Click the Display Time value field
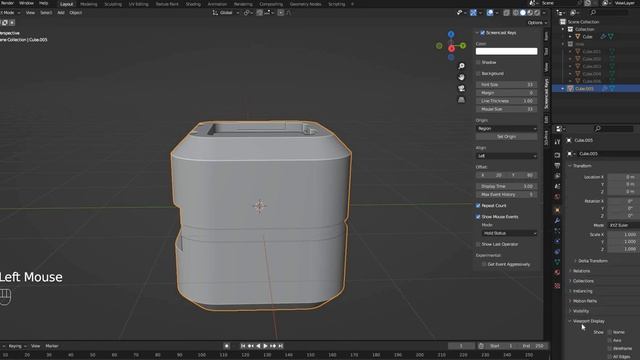 pyautogui.click(x=507, y=187)
